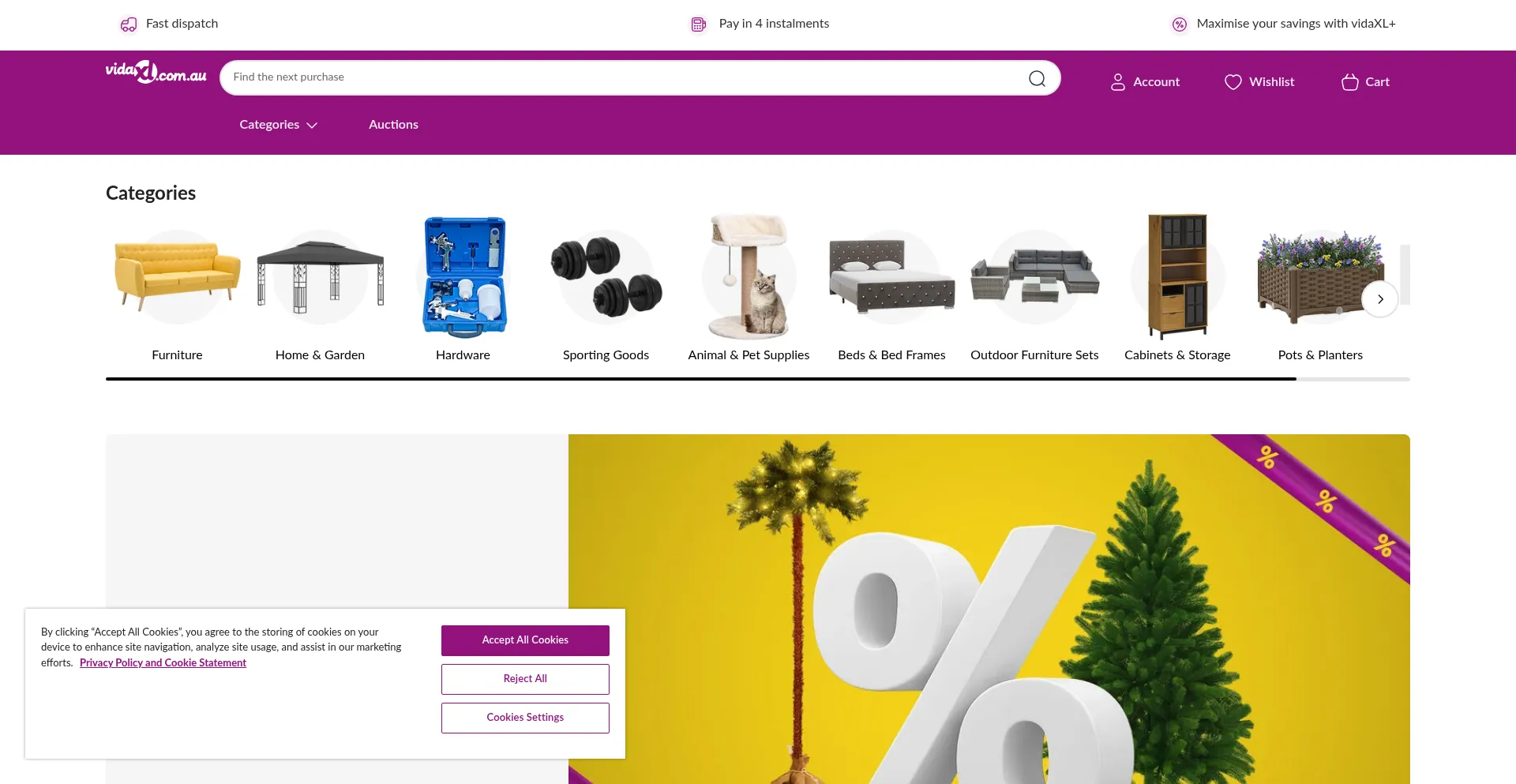Image resolution: width=1516 pixels, height=784 pixels.
Task: Click the vidaXL+ savings percent icon
Action: pos(1179,24)
